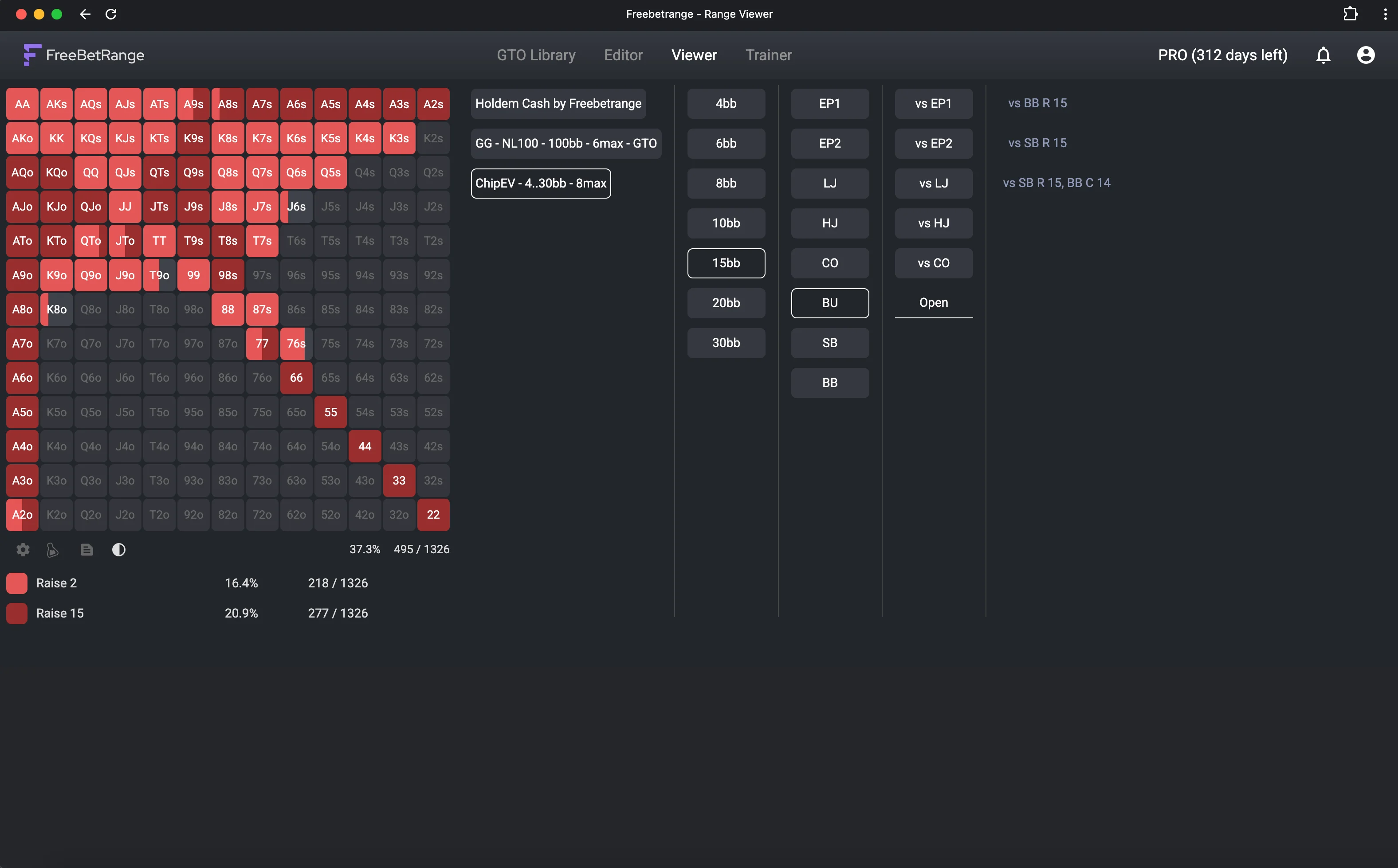Choose the vs EP2 scenario
This screenshot has width=1398, height=868.
(x=933, y=143)
